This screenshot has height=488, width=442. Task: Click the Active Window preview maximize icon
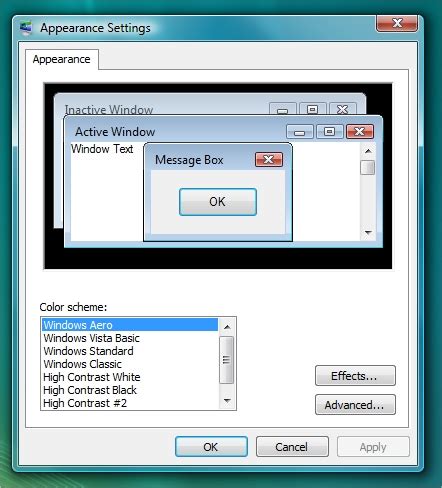329,131
